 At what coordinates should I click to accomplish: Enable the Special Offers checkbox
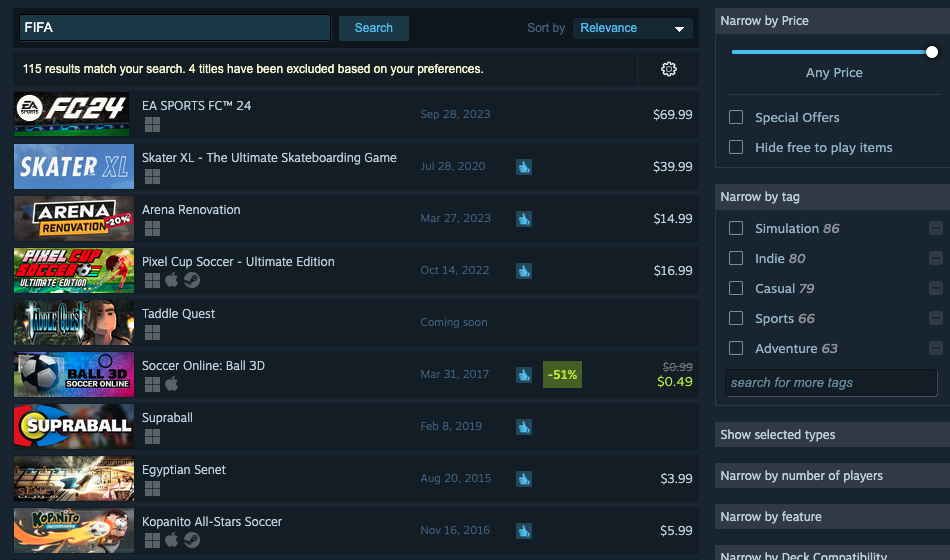click(736, 117)
